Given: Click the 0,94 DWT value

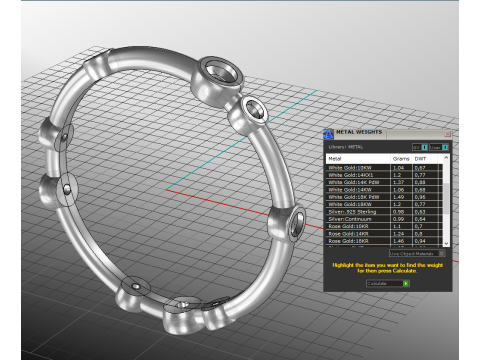Looking at the screenshot, I should point(420,241).
